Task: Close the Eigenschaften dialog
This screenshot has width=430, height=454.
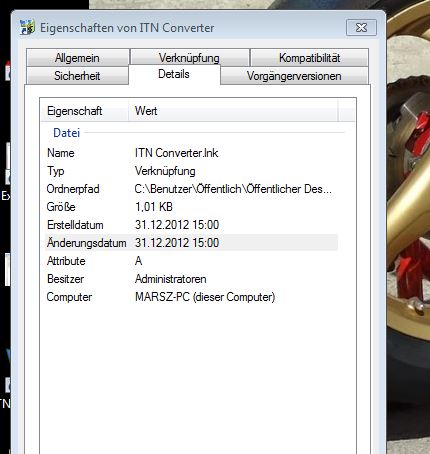Action: point(361,27)
